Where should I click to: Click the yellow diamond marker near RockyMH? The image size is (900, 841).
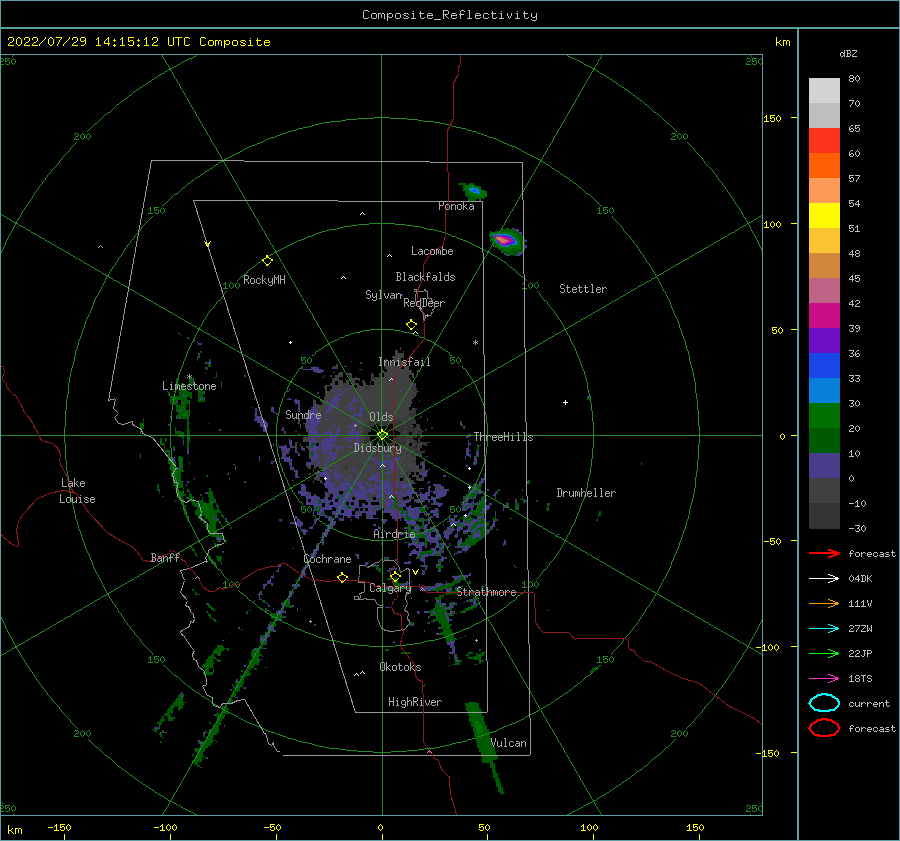coord(267,261)
